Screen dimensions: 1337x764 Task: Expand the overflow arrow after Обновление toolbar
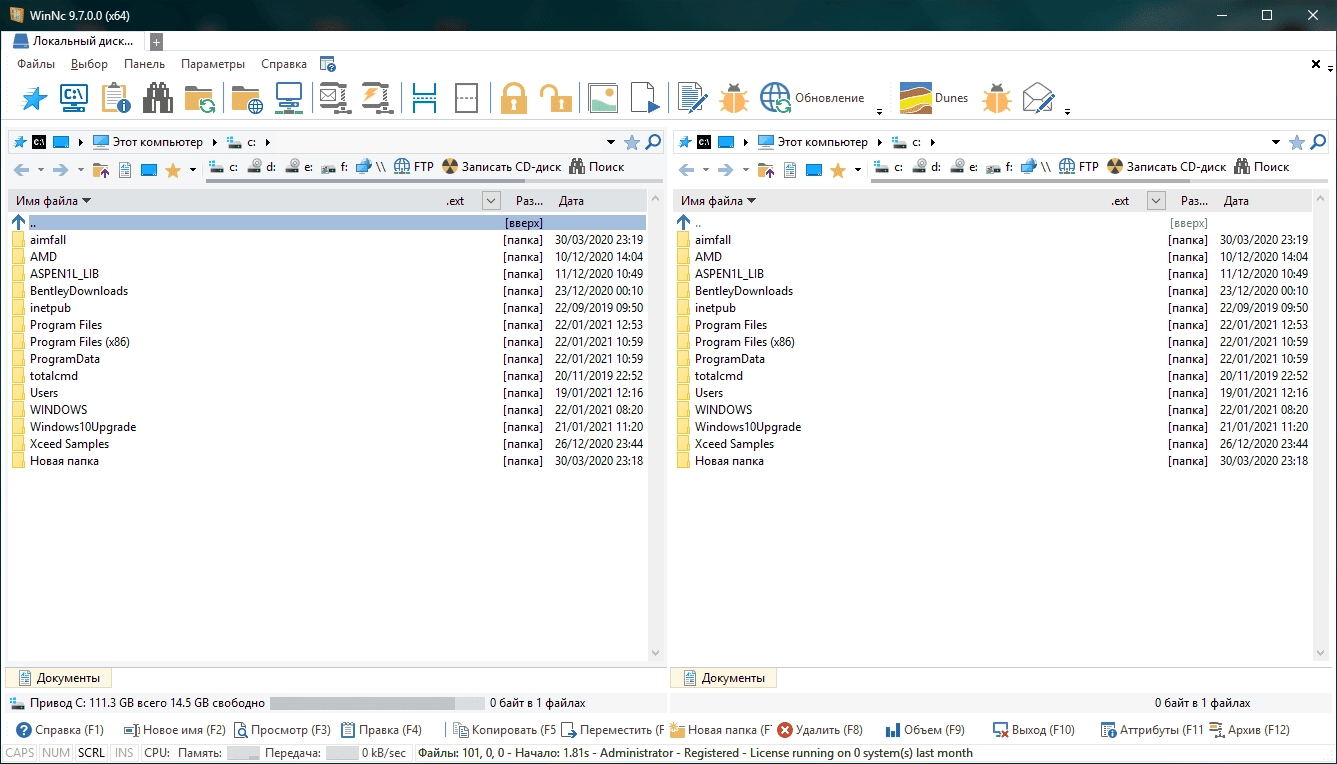(x=879, y=110)
